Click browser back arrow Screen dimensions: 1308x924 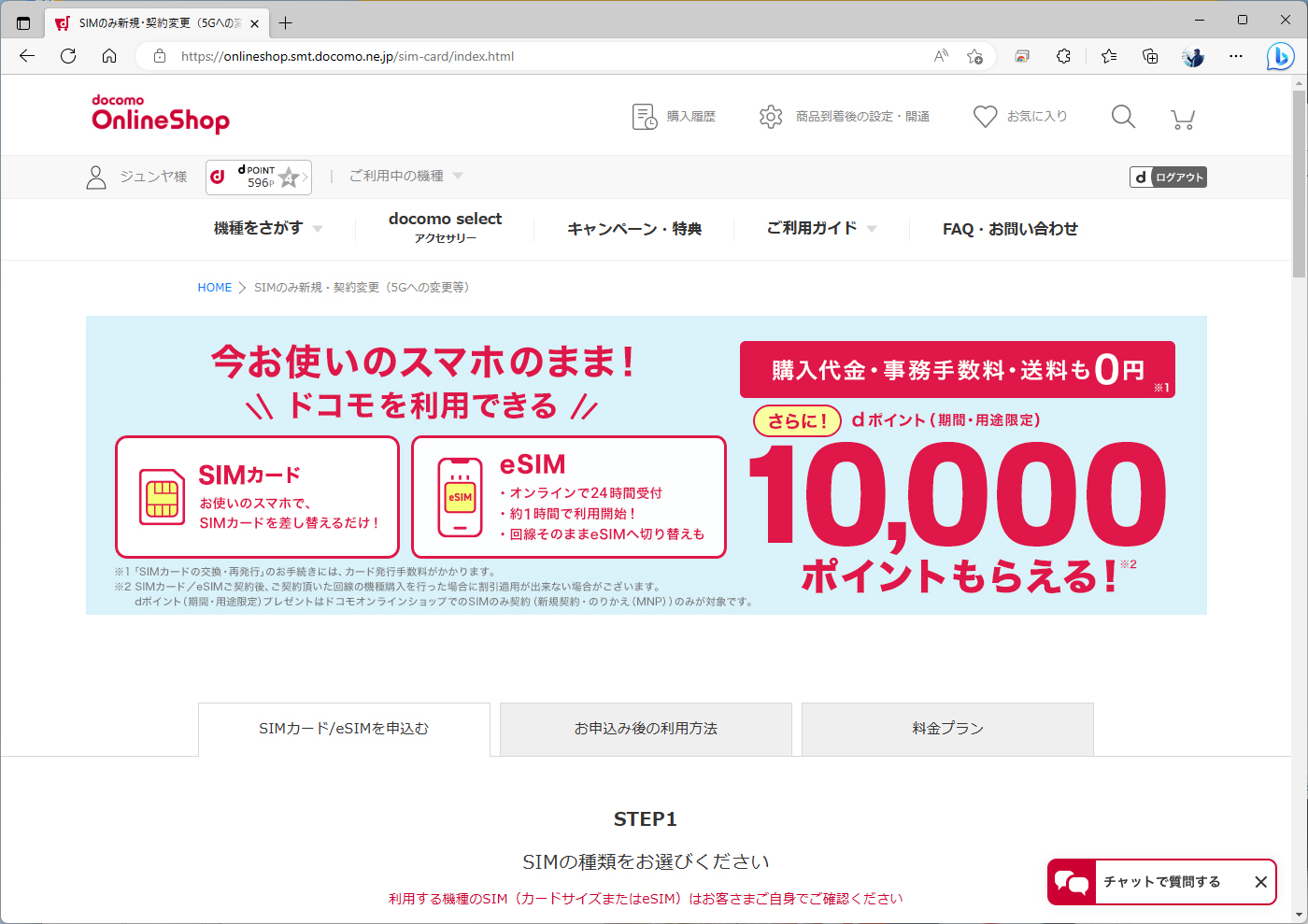tap(27, 56)
